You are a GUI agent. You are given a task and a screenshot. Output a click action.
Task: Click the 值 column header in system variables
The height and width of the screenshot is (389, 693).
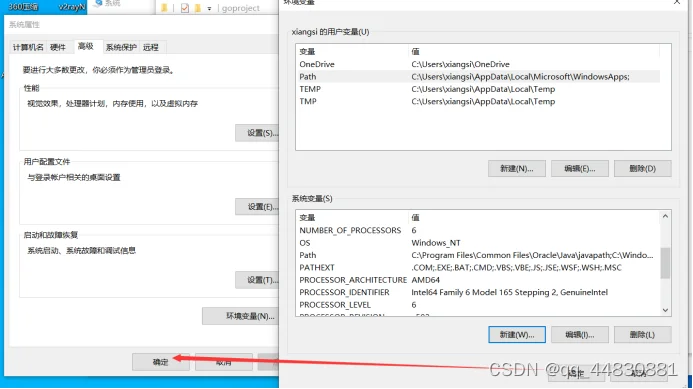(534, 217)
